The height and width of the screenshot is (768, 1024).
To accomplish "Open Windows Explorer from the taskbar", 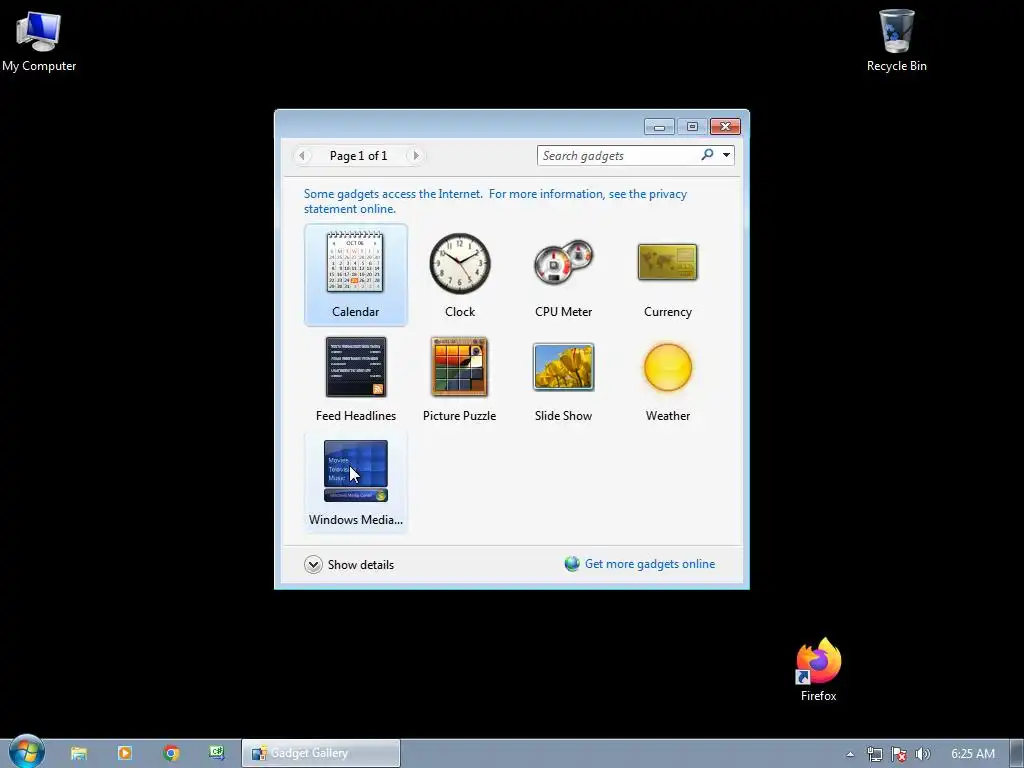I will coord(79,753).
